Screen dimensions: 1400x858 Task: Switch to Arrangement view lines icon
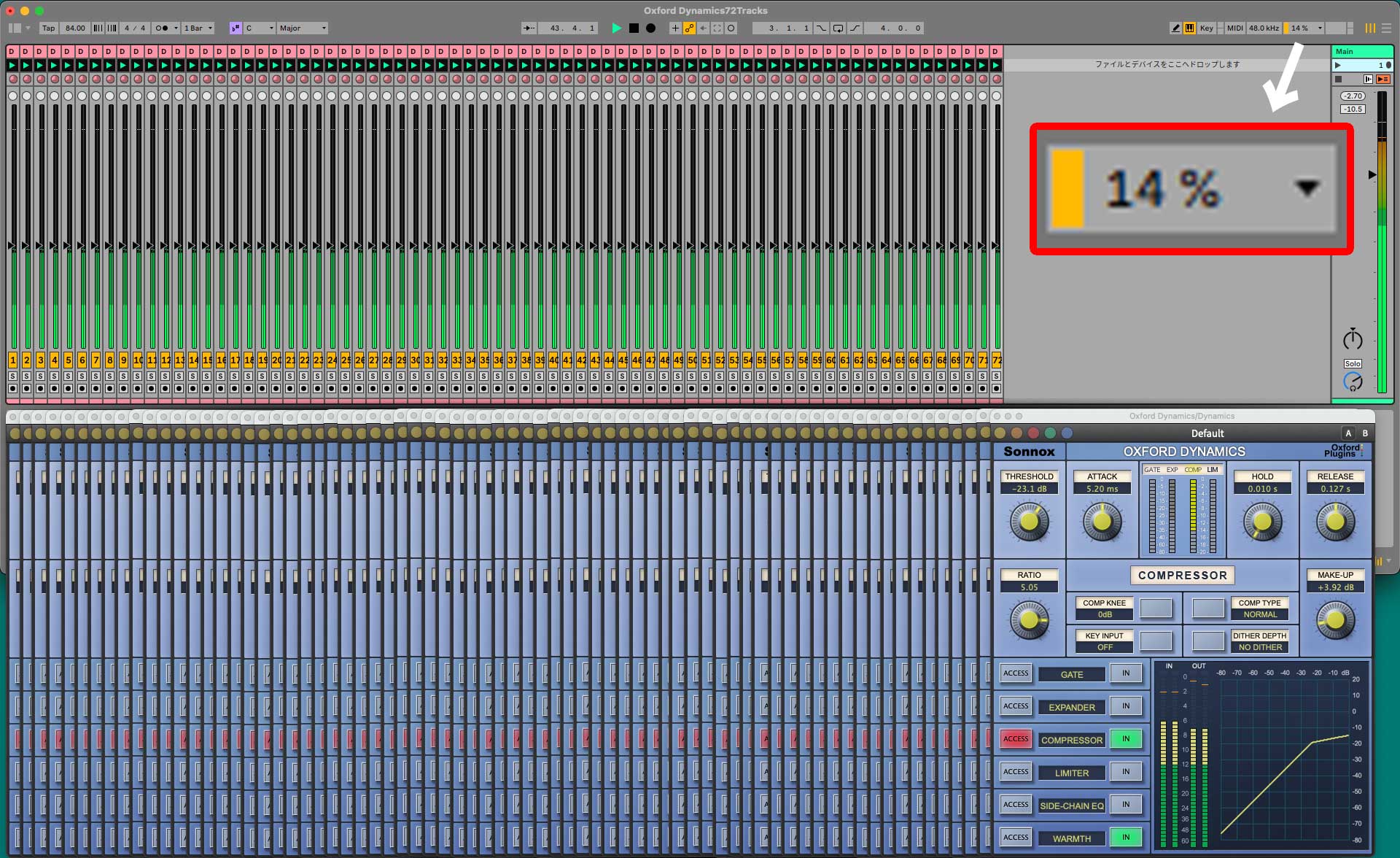tap(1386, 28)
